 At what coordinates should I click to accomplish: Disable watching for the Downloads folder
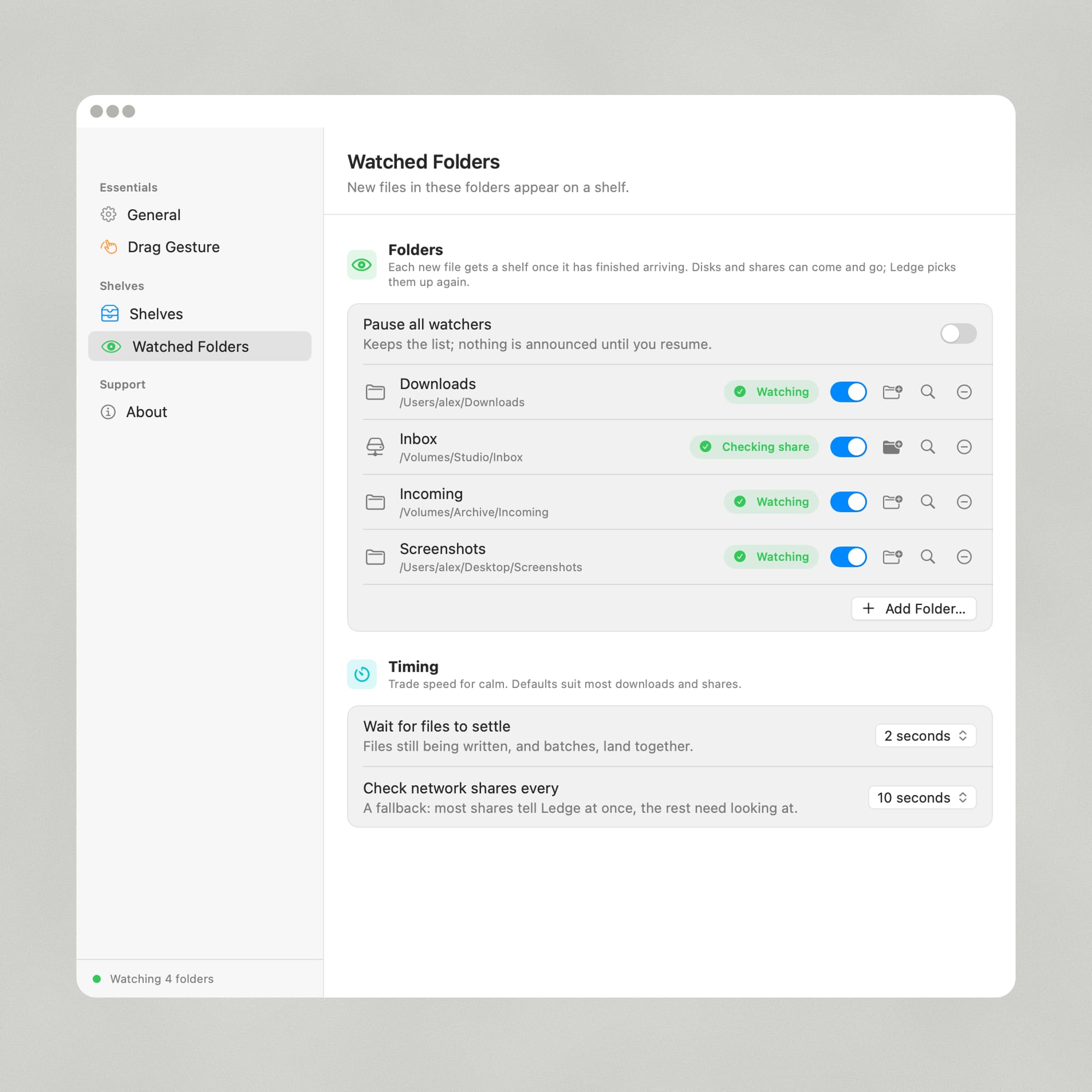coord(848,391)
